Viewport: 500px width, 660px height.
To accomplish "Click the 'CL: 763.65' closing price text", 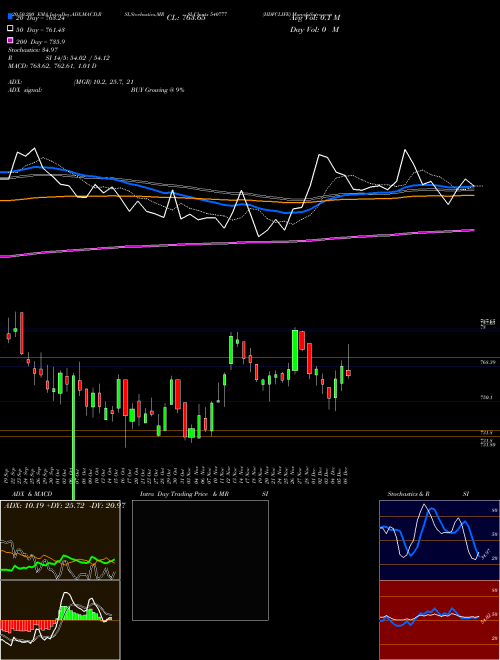I will (186, 18).
